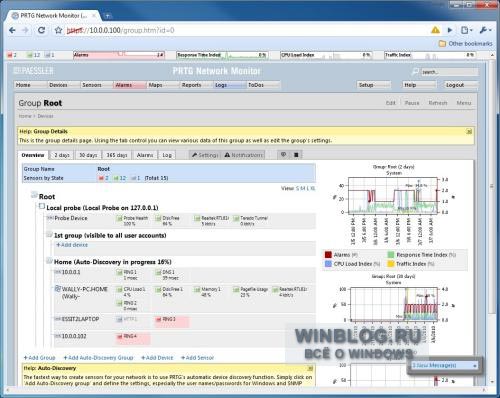Open the Reports menu
The image size is (500, 398).
(196, 85)
